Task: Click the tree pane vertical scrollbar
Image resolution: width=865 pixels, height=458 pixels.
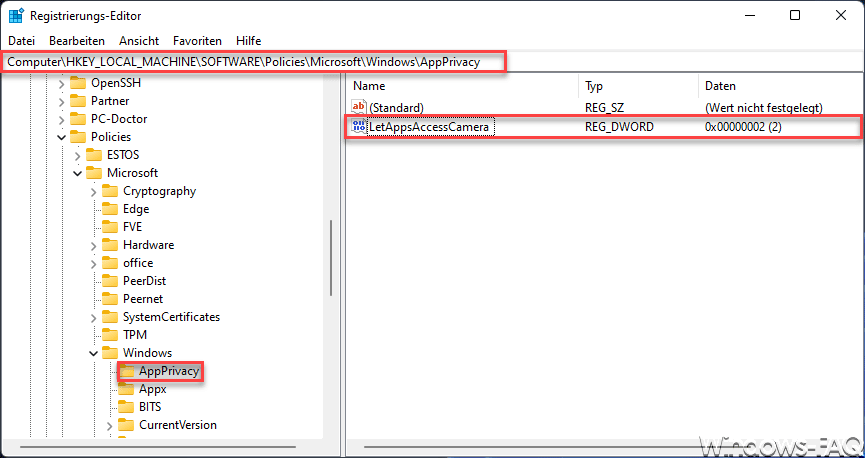Action: click(331, 258)
